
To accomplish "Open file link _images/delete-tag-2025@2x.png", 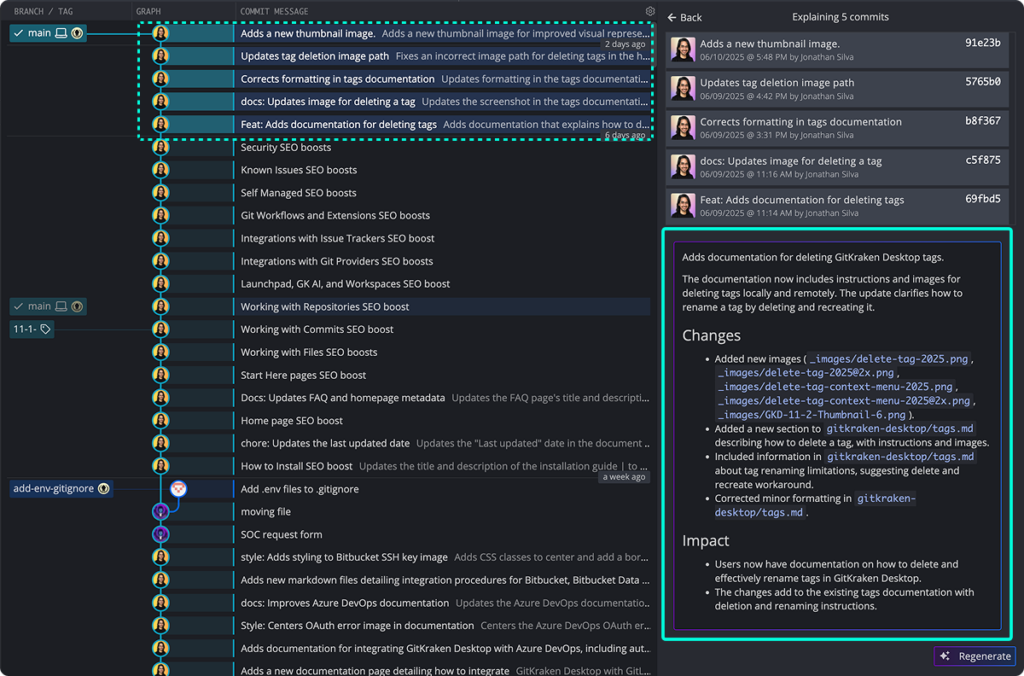I will [805, 372].
